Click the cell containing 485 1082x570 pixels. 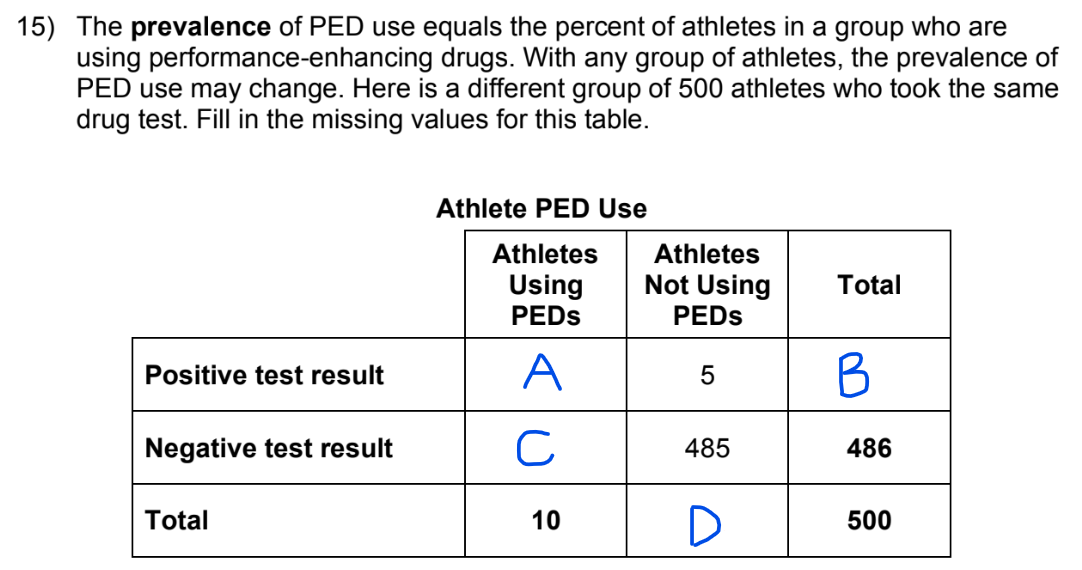pos(707,449)
